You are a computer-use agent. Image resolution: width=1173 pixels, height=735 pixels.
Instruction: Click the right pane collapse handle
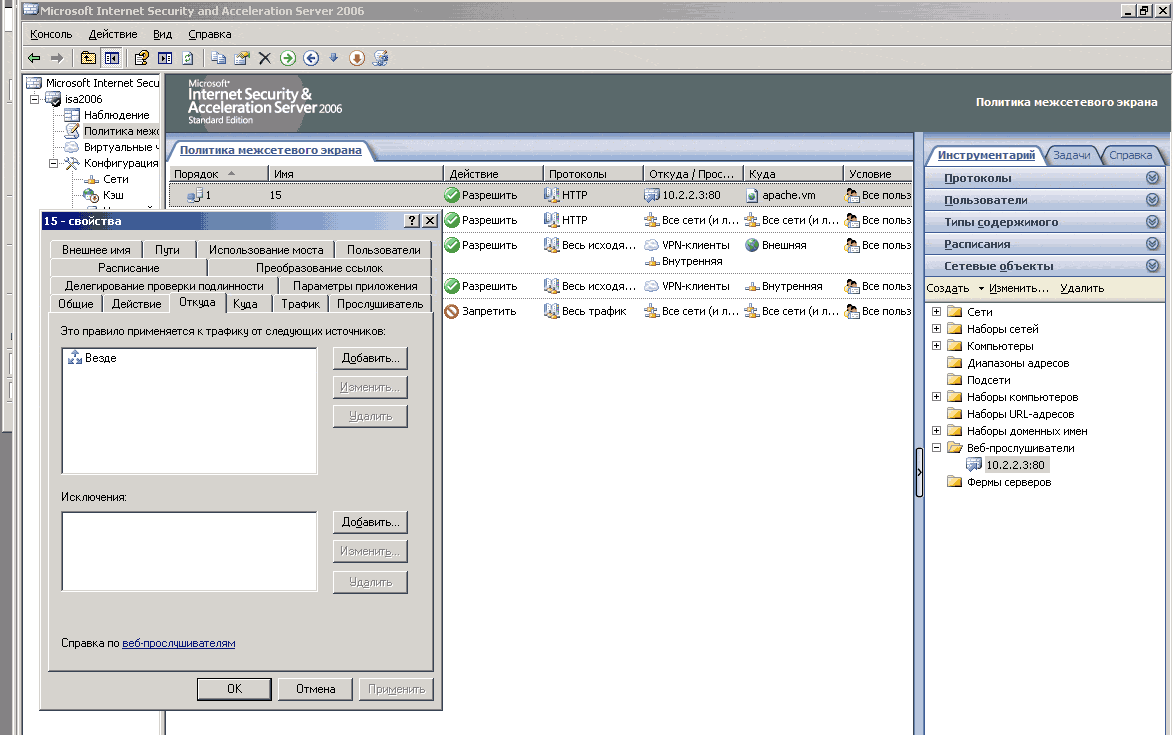pos(919,472)
